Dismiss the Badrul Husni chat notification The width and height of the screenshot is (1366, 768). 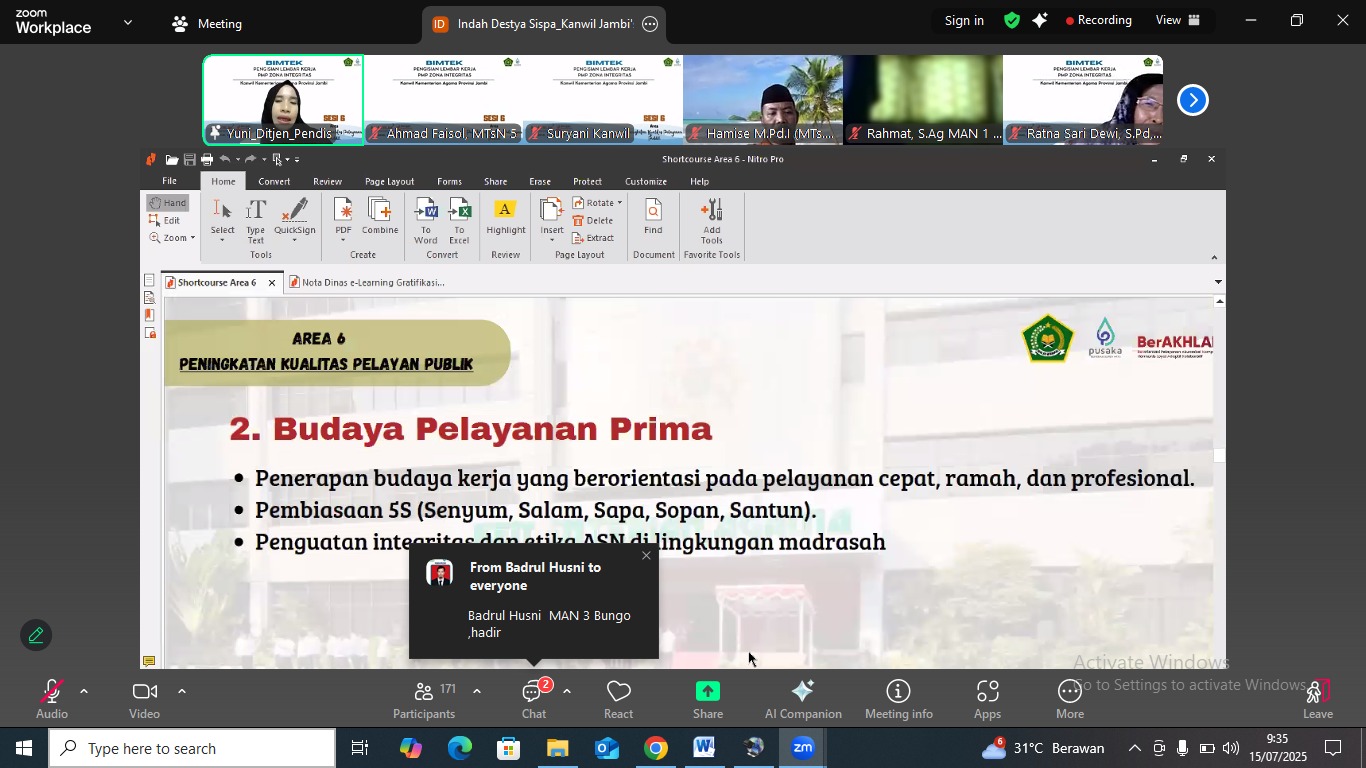pos(646,556)
